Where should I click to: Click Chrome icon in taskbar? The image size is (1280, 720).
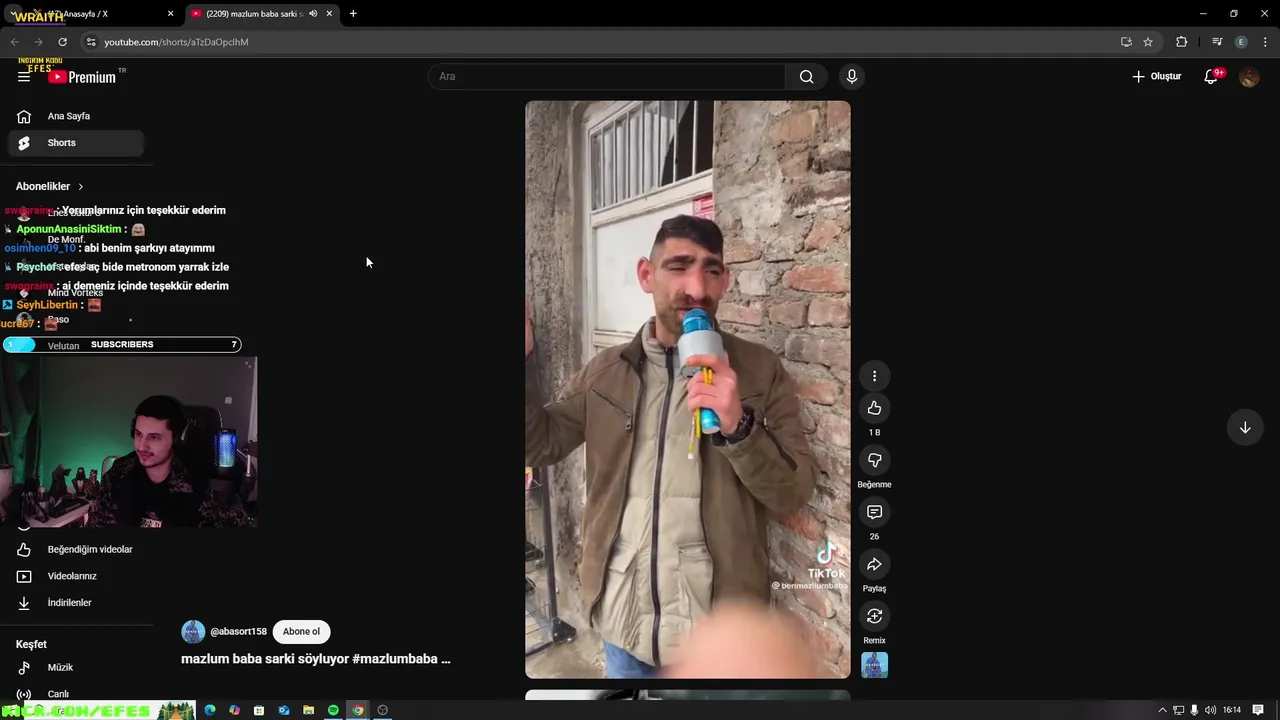pyautogui.click(x=357, y=710)
